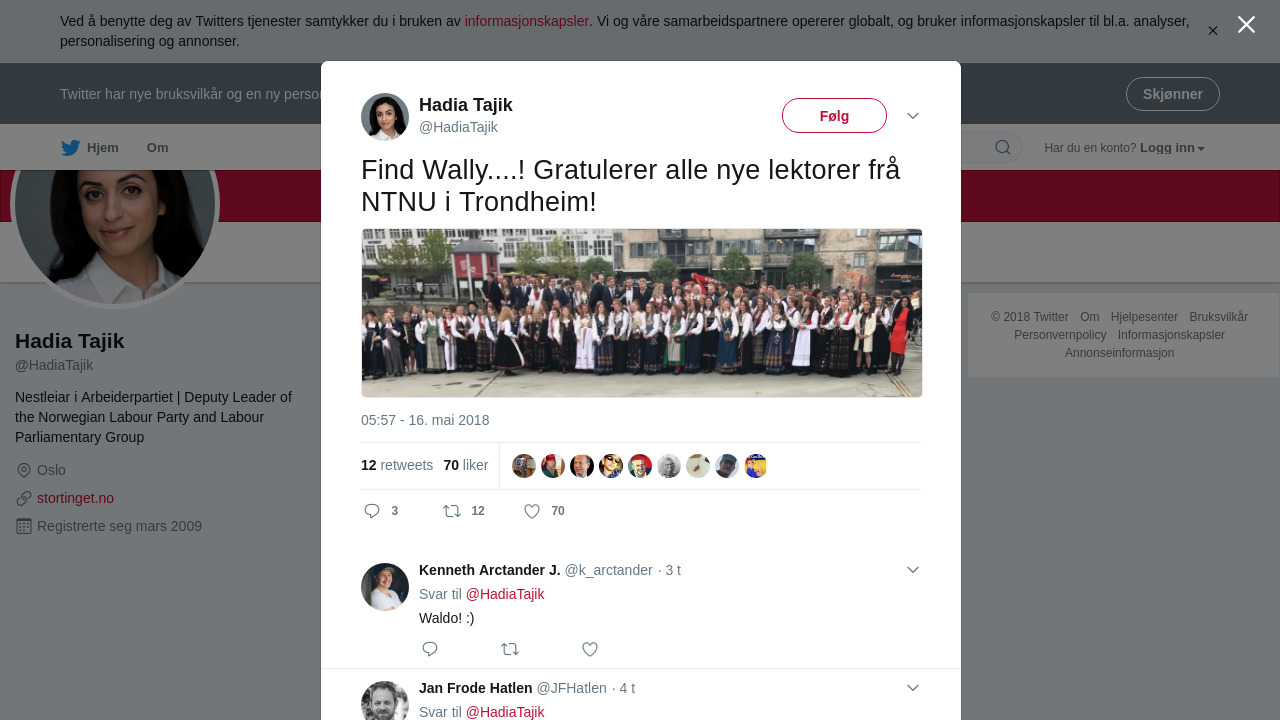The image size is (1280, 720).
Task: Open chevron menu on Jan Frode Hatlen's reply
Action: tap(913, 688)
